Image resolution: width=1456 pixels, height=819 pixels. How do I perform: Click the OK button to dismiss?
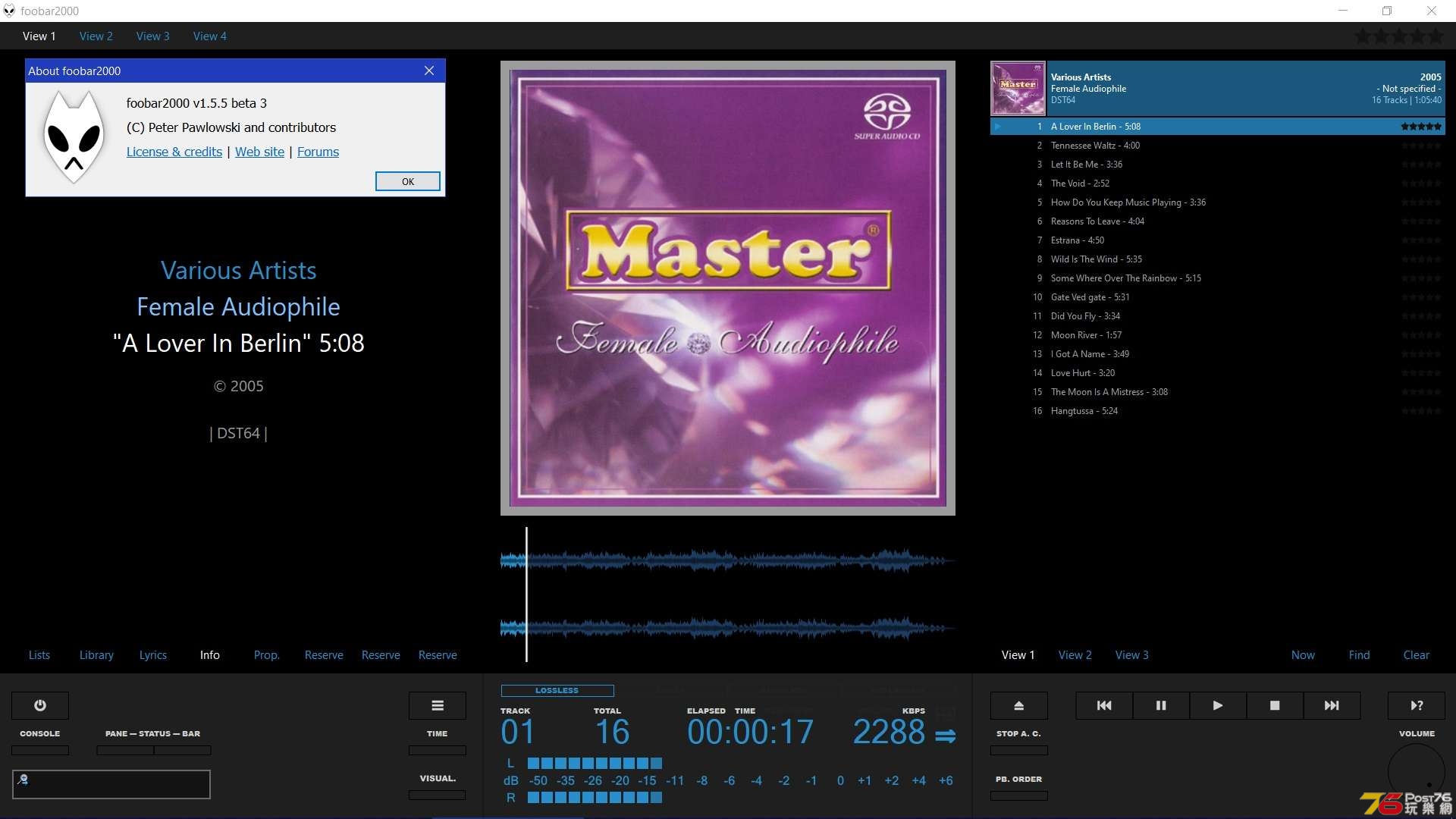coord(408,181)
